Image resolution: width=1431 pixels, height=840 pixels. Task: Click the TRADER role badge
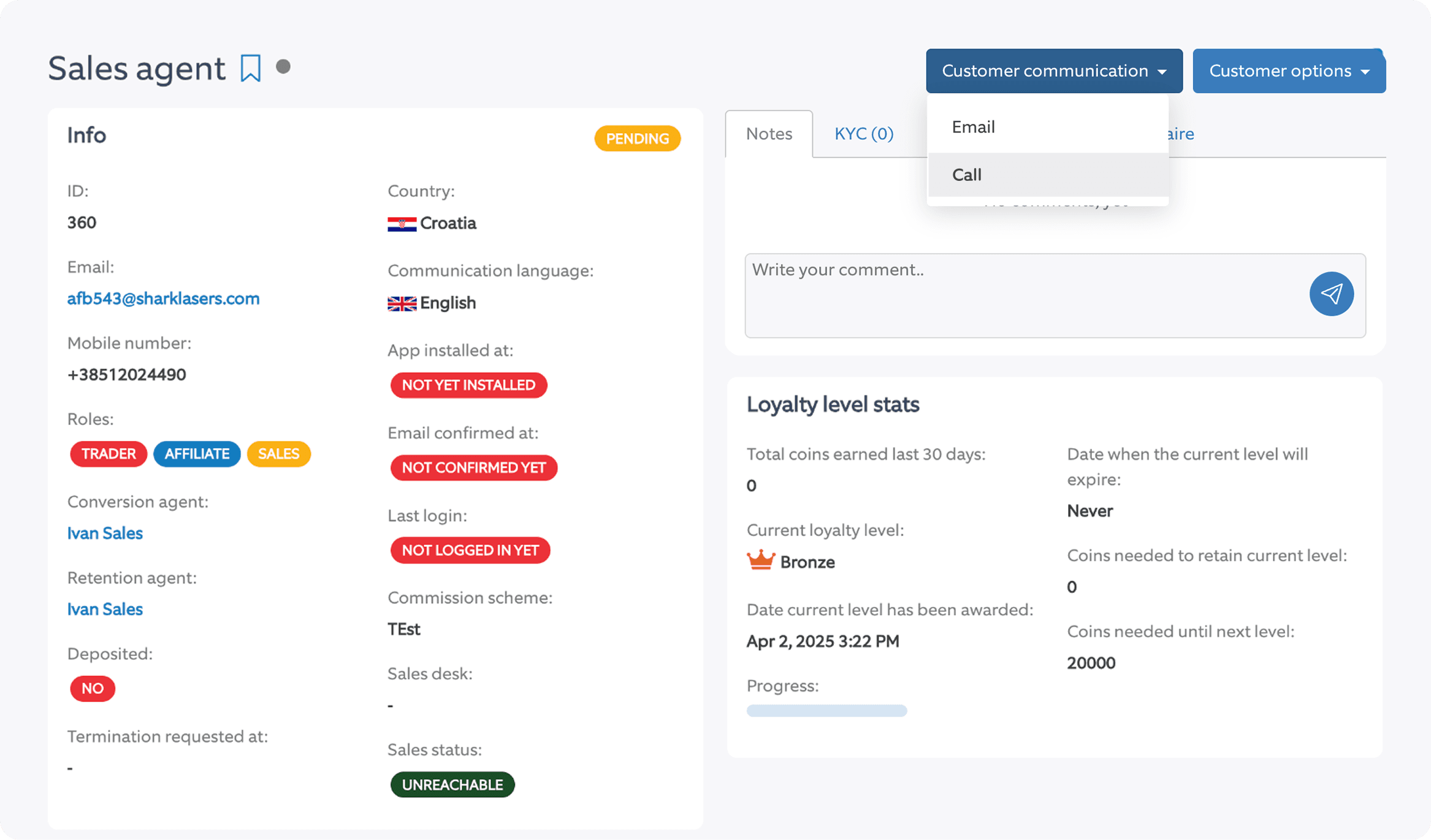109,454
